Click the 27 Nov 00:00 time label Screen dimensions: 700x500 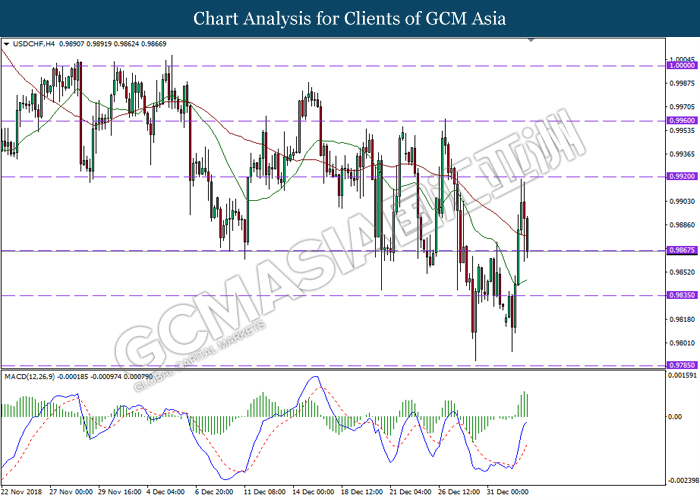[x=71, y=492]
